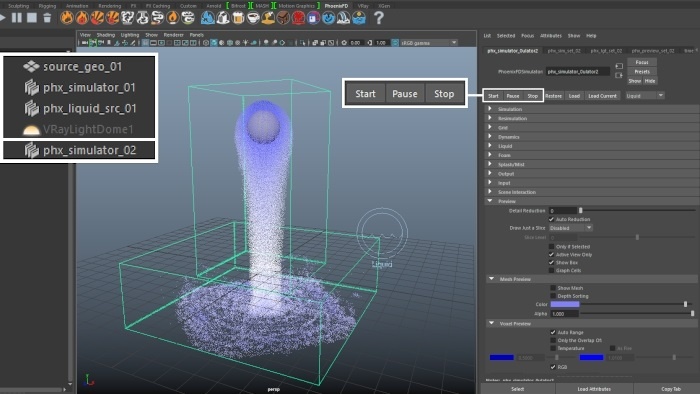Click the select camera icon in viewport toolbar
This screenshot has width=700, height=394.
(84, 43)
